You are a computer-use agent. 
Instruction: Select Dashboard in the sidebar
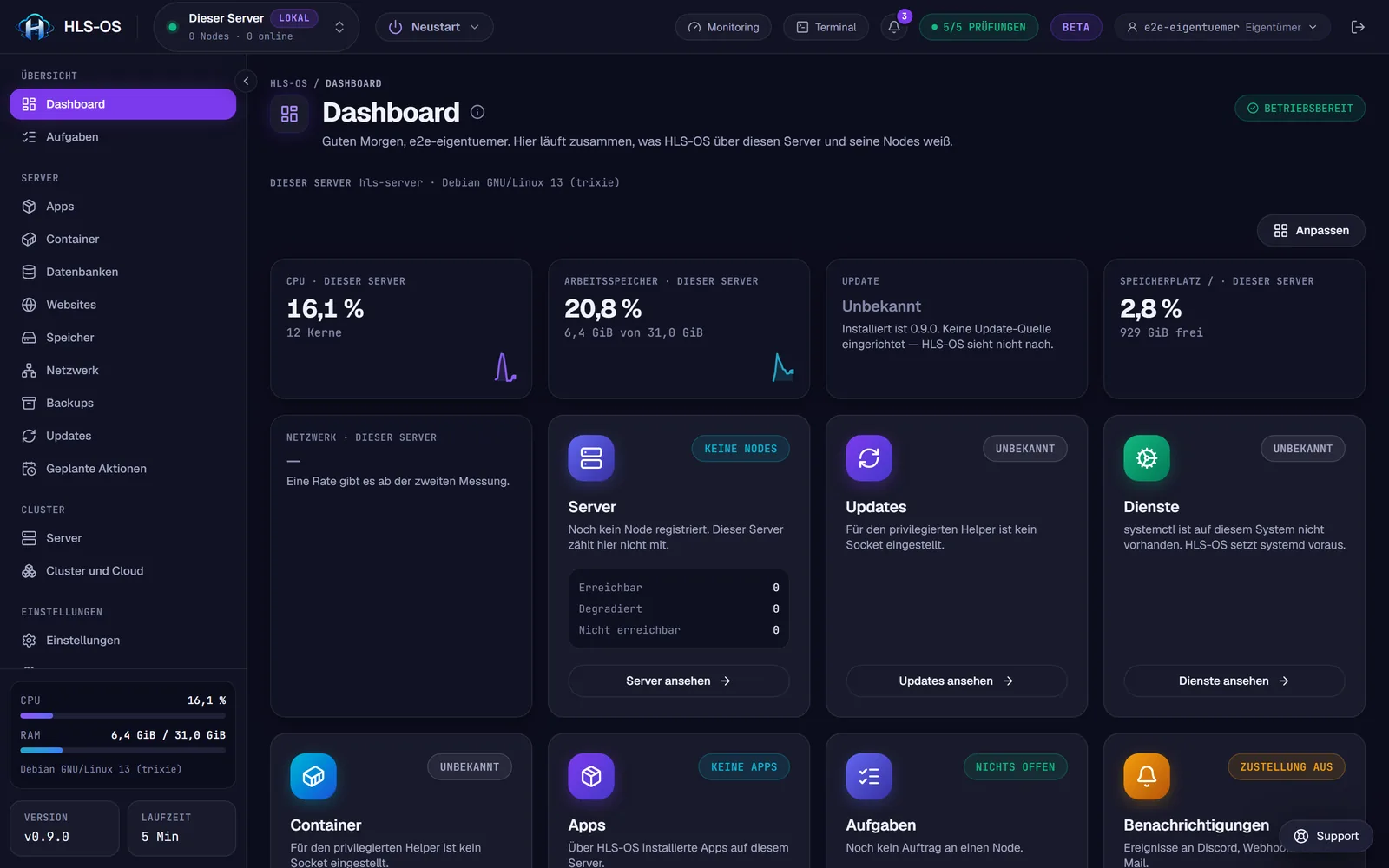[122, 104]
